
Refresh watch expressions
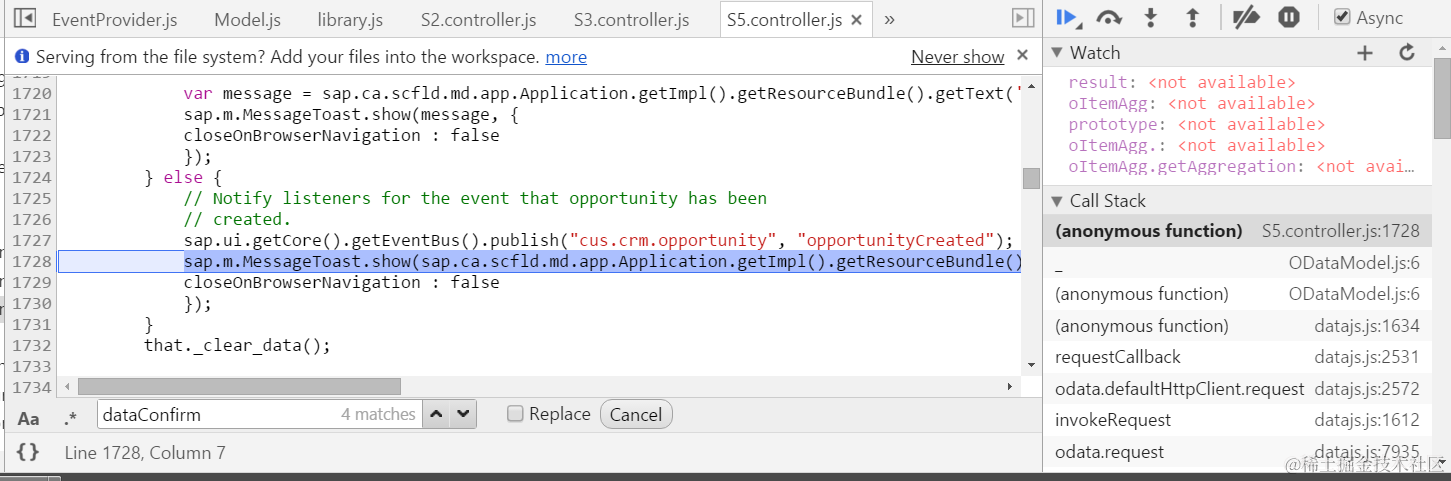1407,53
